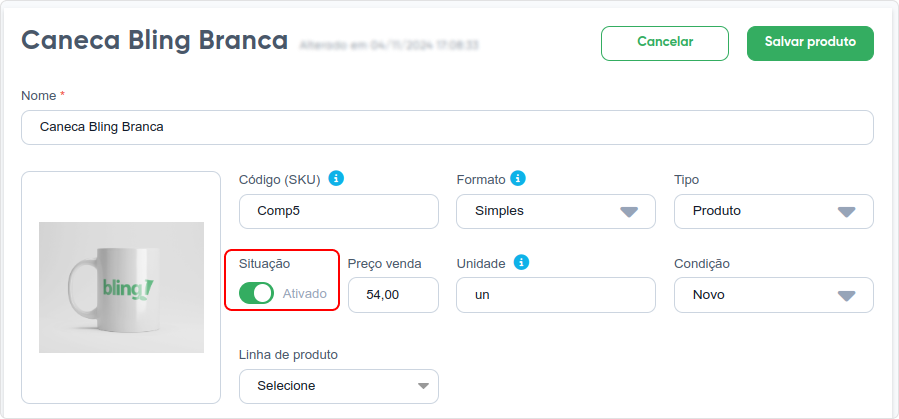
Task: Click the arrow in the Condição combo box
Action: pyautogui.click(x=846, y=296)
